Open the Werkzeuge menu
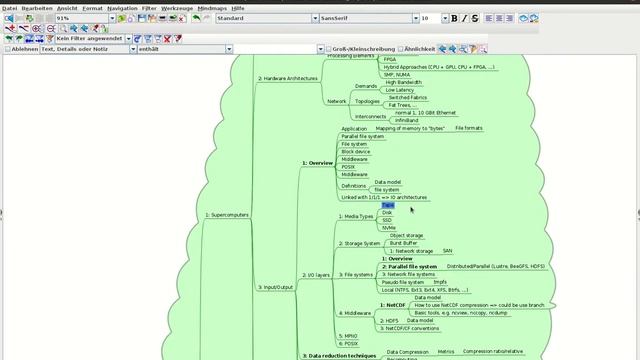This screenshot has height=360, width=640. [x=177, y=8]
